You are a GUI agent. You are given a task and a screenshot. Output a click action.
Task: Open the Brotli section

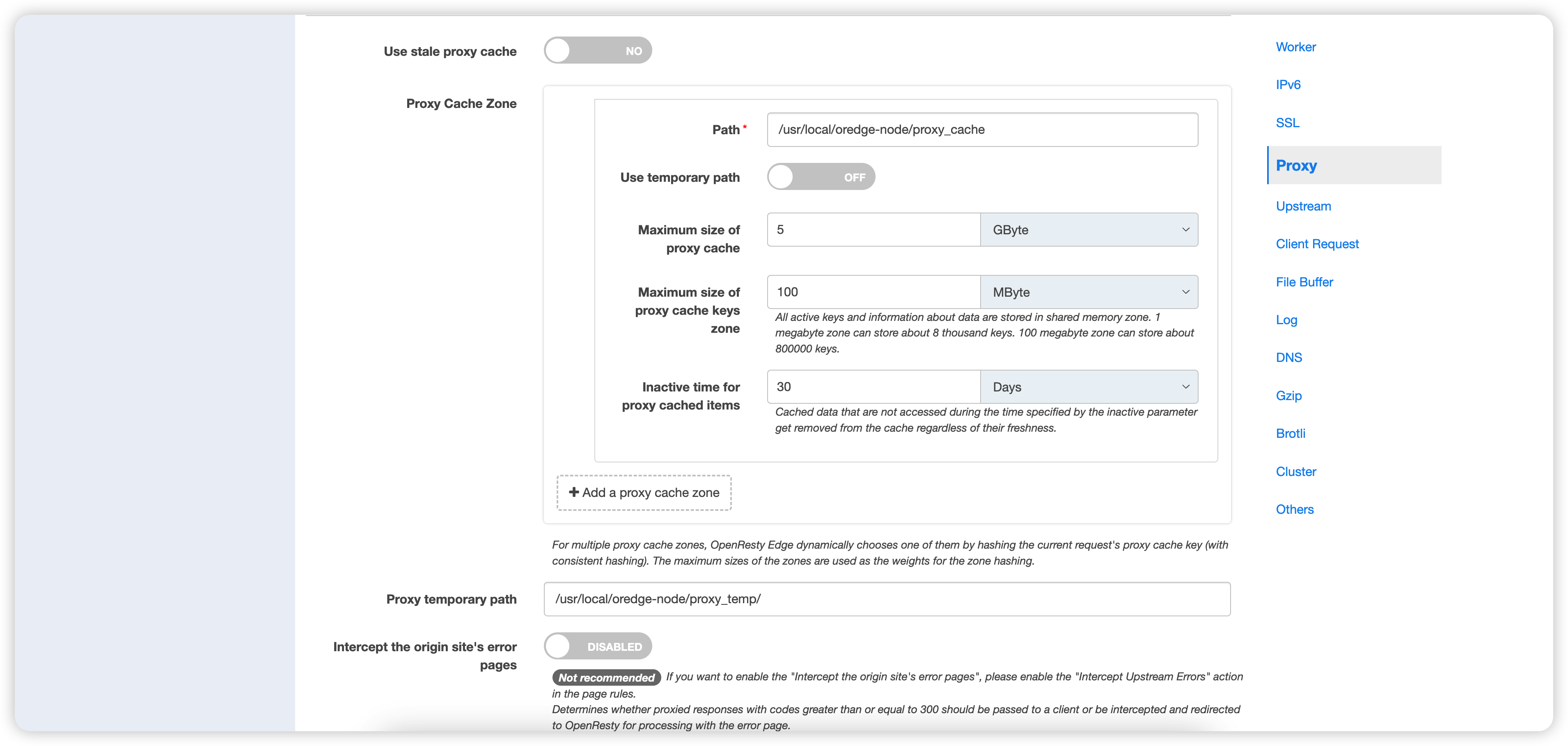pos(1291,433)
